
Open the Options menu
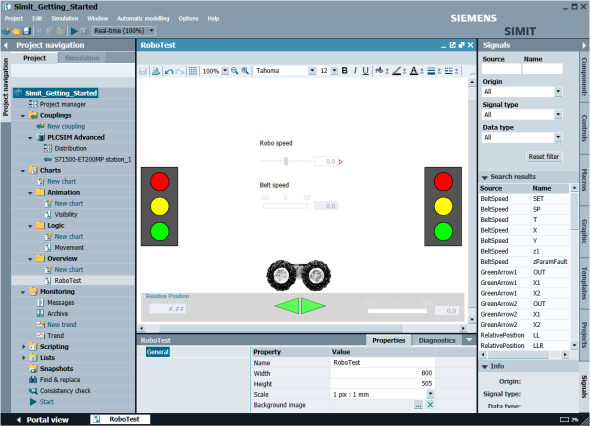click(188, 18)
